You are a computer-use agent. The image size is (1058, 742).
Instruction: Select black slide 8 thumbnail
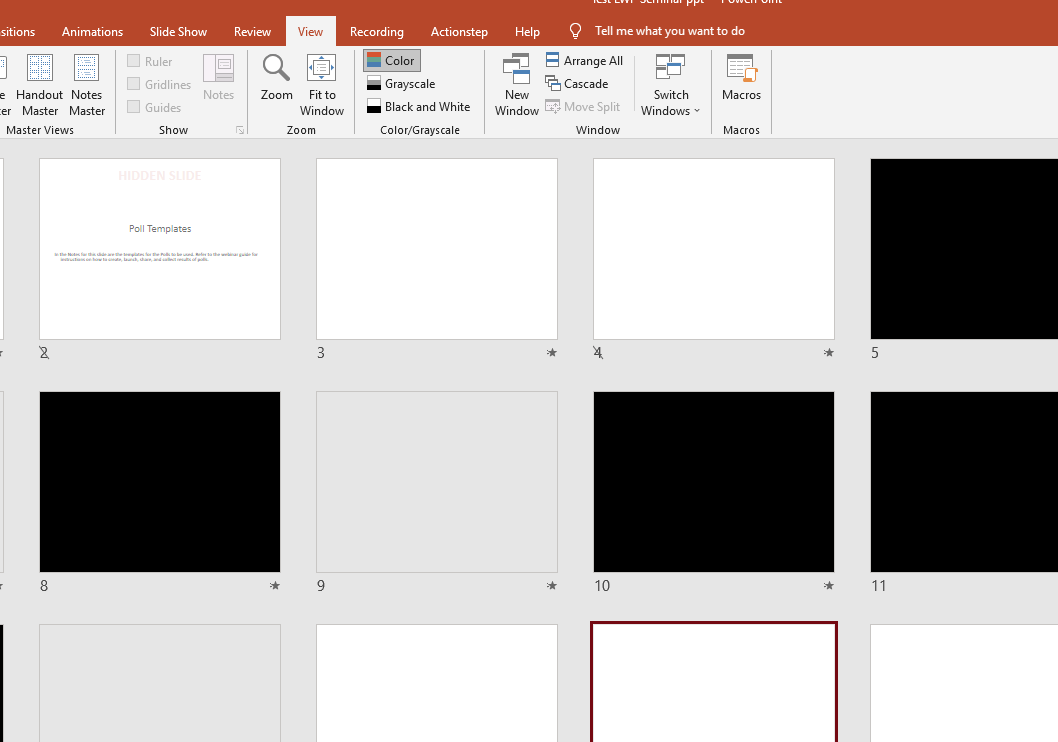click(160, 482)
